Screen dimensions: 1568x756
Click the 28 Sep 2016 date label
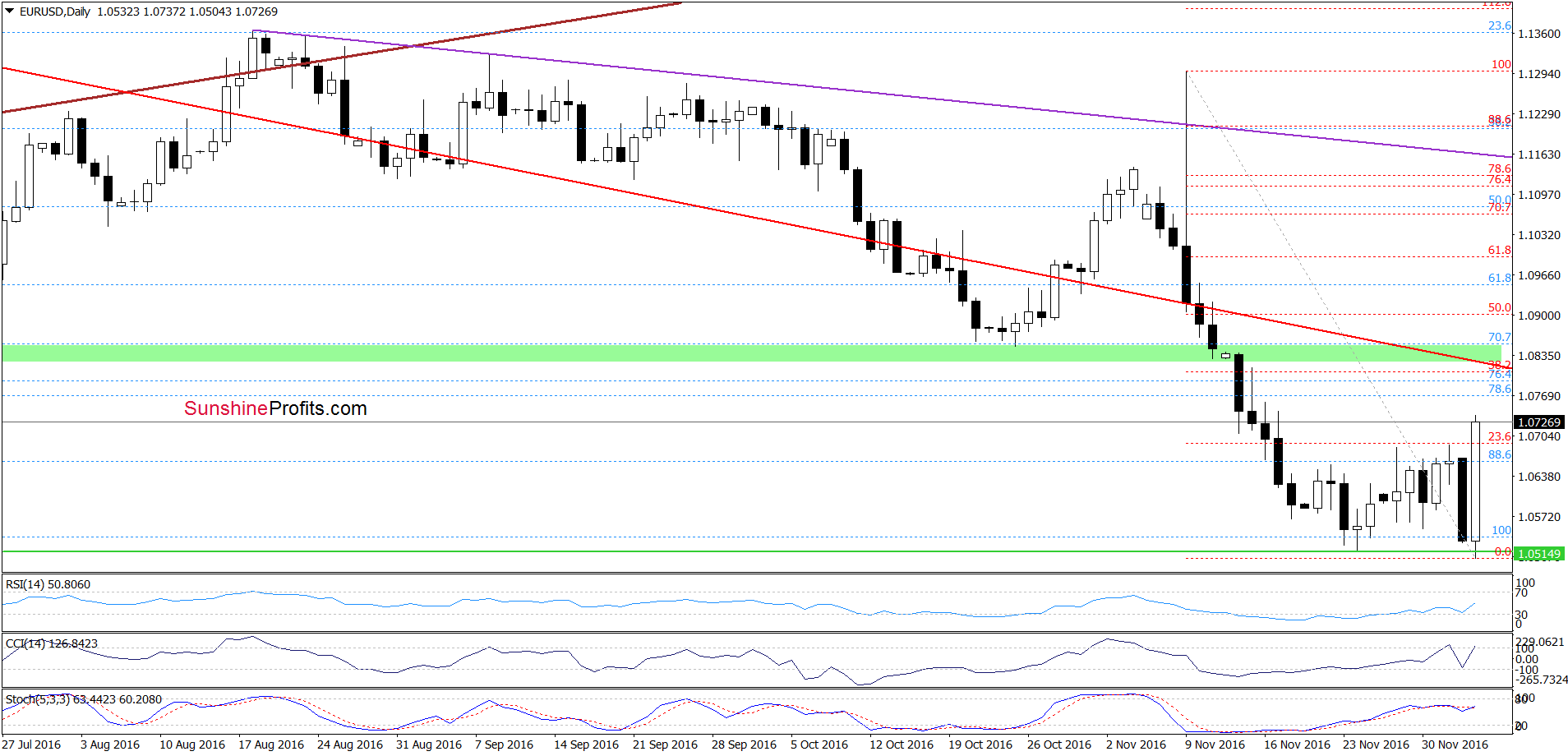(x=745, y=744)
